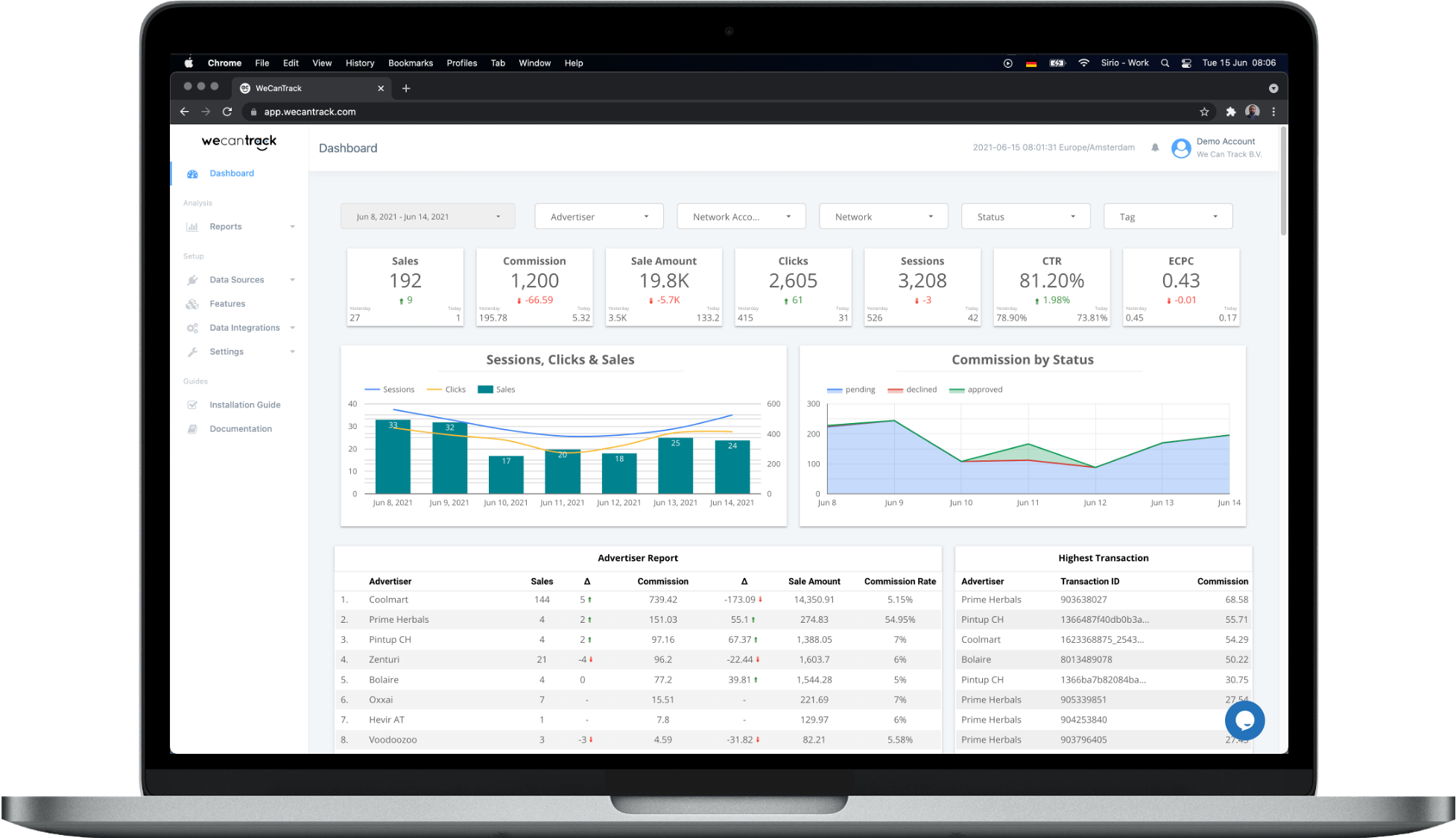Image resolution: width=1456 pixels, height=838 pixels.
Task: Open the Advertiser filter dropdown
Action: tap(598, 216)
